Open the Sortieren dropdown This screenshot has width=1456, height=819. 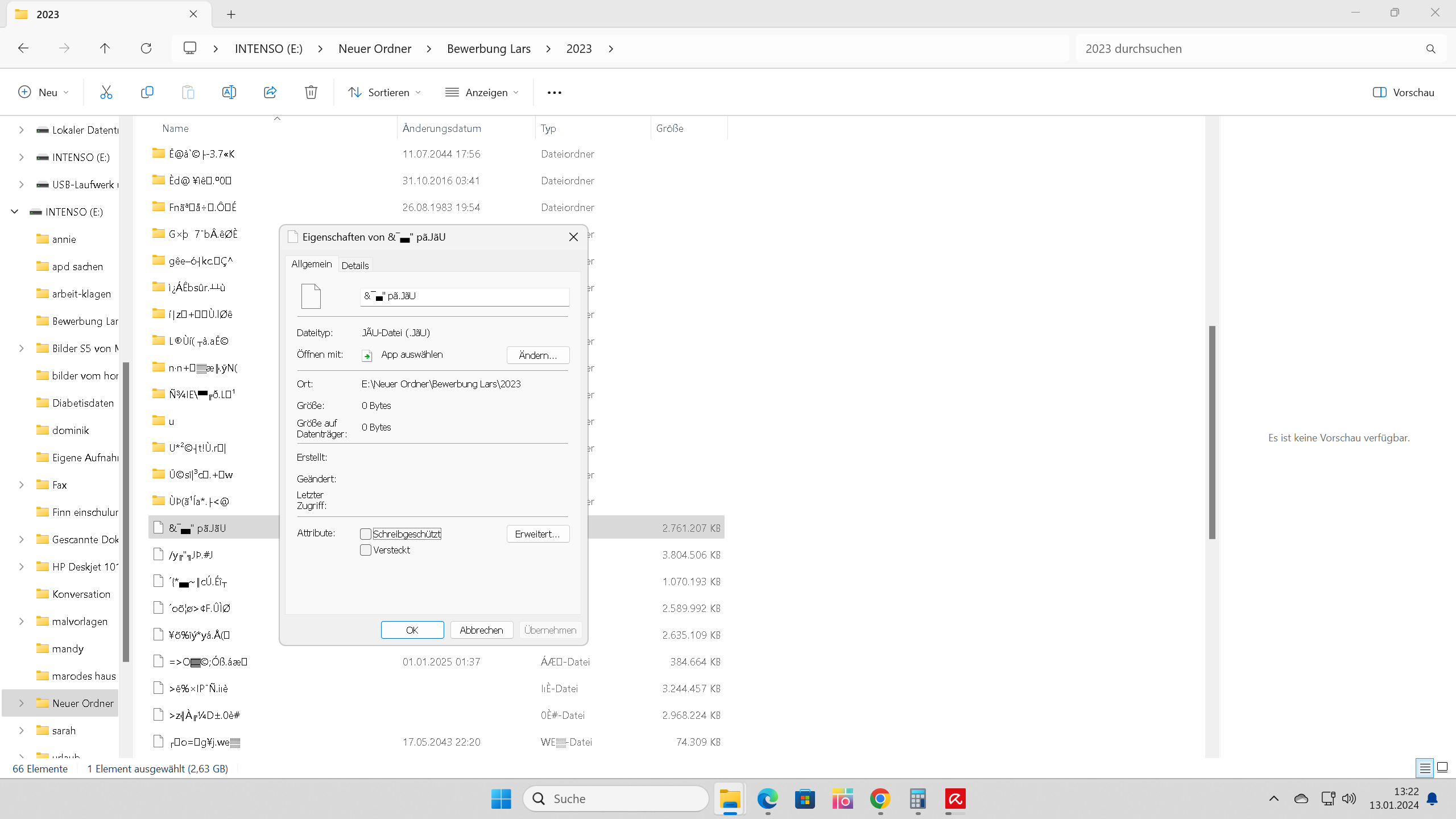(385, 92)
